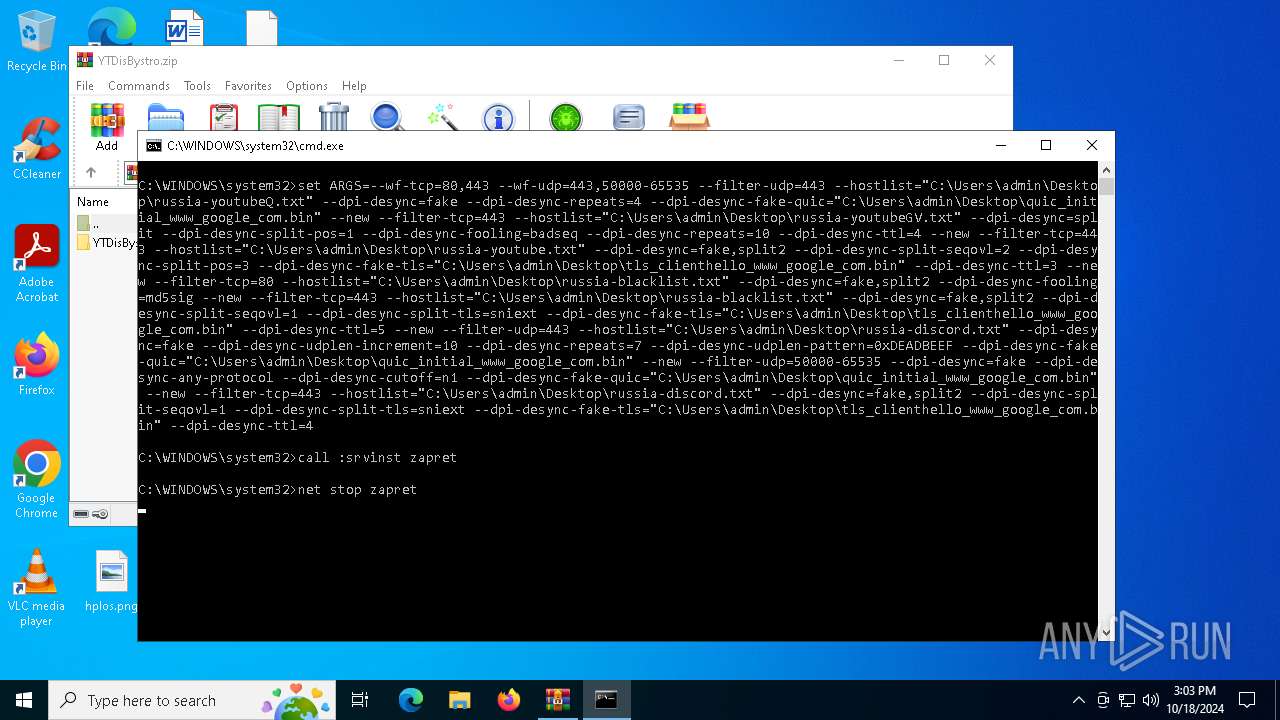Viewport: 1280px width, 720px height.
Task: Open the Commands menu in WinRAR
Action: click(x=139, y=86)
